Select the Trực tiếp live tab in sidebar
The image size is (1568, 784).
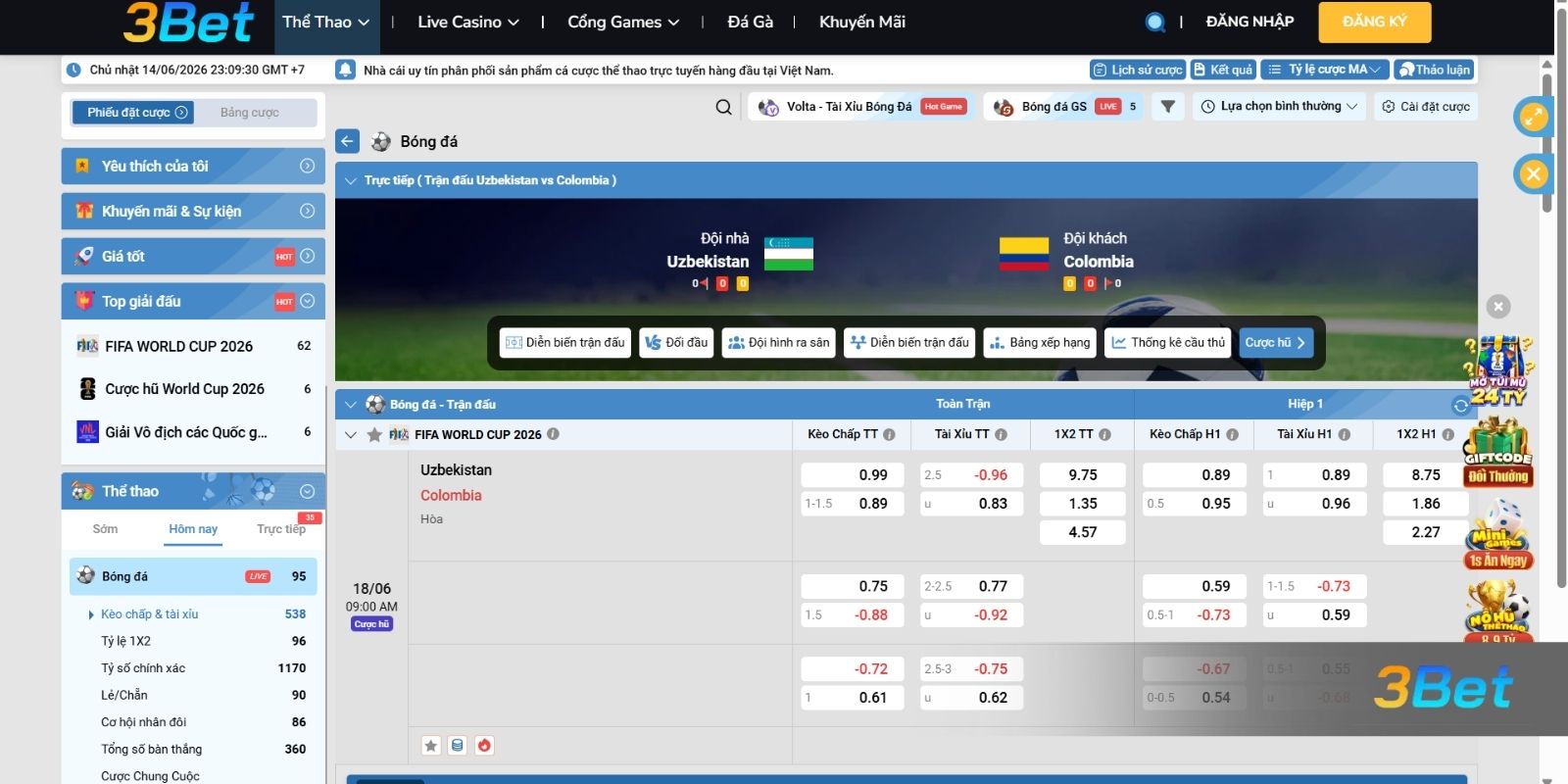click(x=281, y=529)
